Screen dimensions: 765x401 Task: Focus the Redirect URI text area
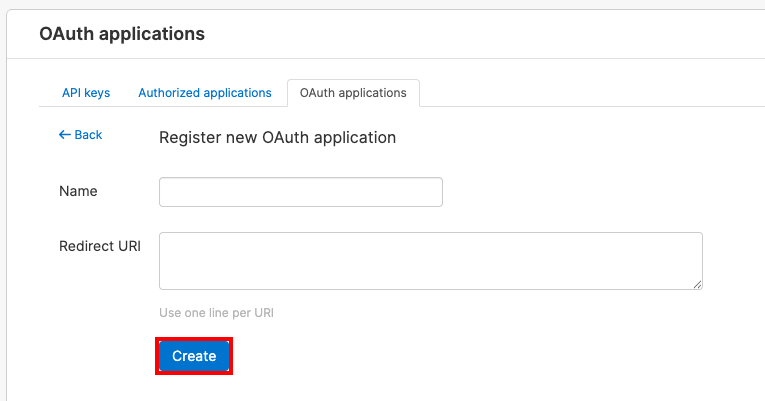click(x=431, y=261)
